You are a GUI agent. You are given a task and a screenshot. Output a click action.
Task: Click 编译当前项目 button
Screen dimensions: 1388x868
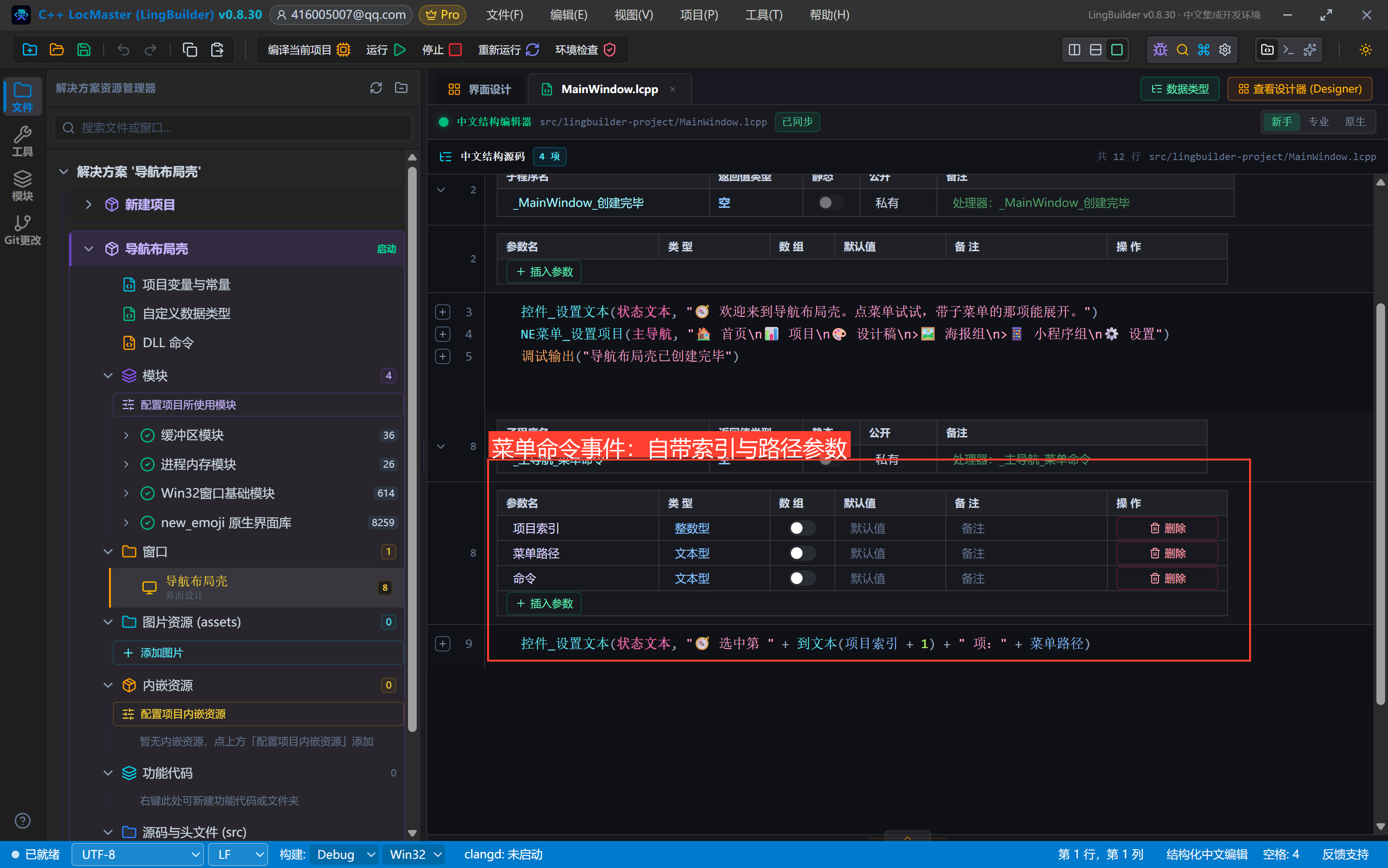click(x=308, y=50)
